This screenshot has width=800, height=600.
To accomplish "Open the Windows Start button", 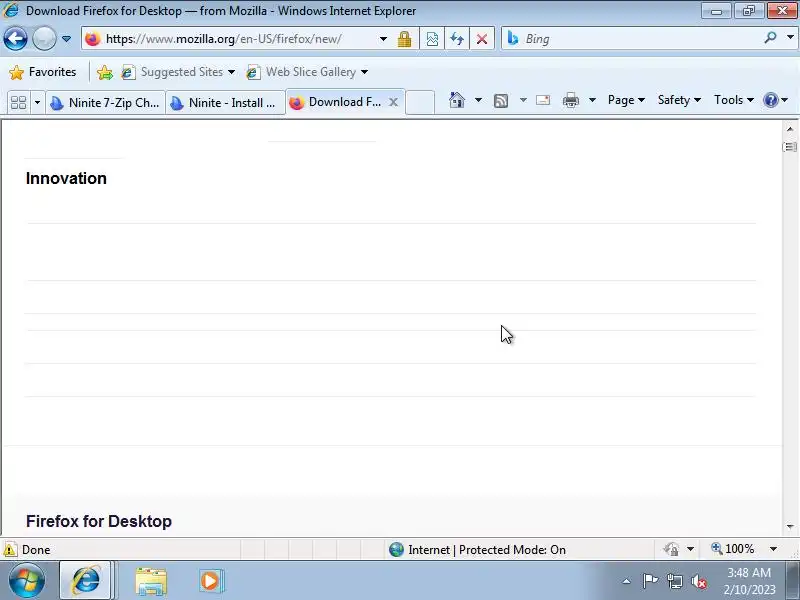I will click(27, 581).
